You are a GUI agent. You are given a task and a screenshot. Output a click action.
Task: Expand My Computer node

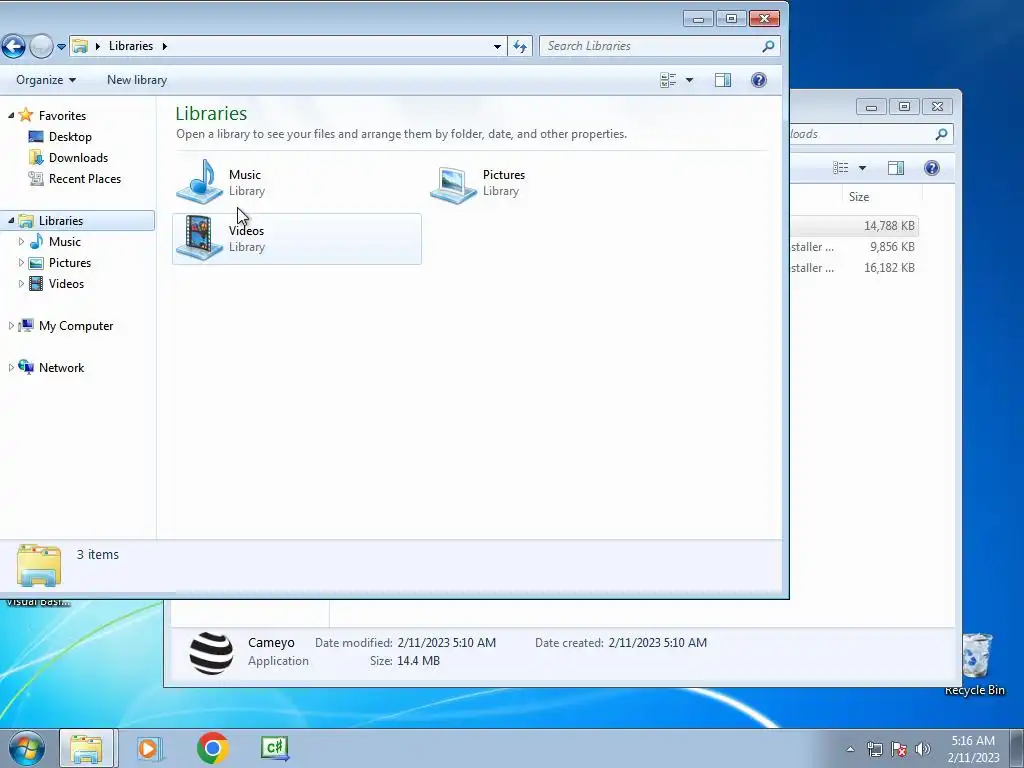11,325
